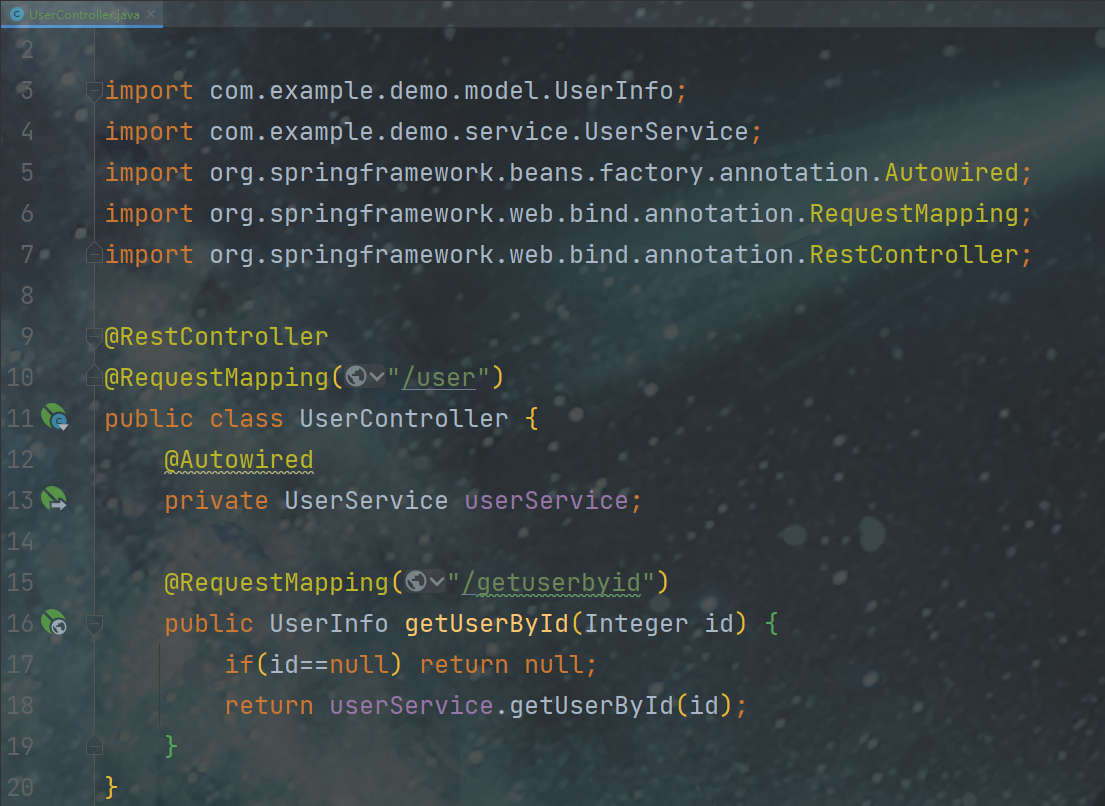Viewport: 1105px width, 806px height.
Task: Select the UserController.java tab
Action: click(x=82, y=14)
